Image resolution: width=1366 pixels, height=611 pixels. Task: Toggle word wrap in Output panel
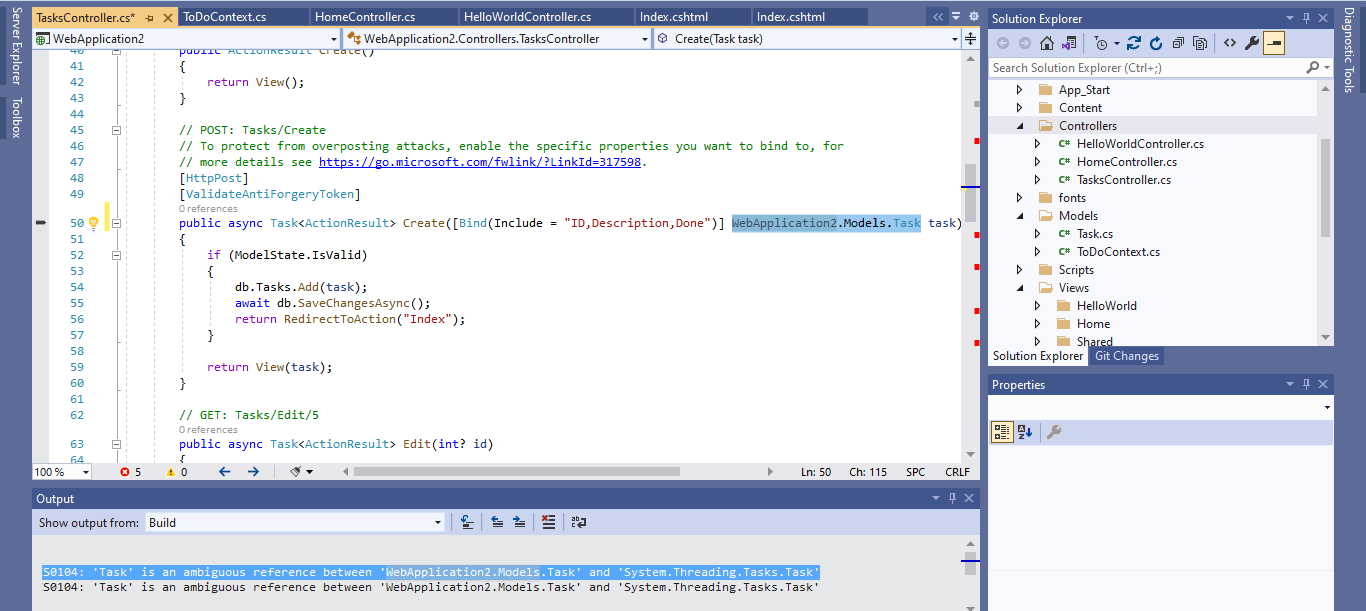579,522
